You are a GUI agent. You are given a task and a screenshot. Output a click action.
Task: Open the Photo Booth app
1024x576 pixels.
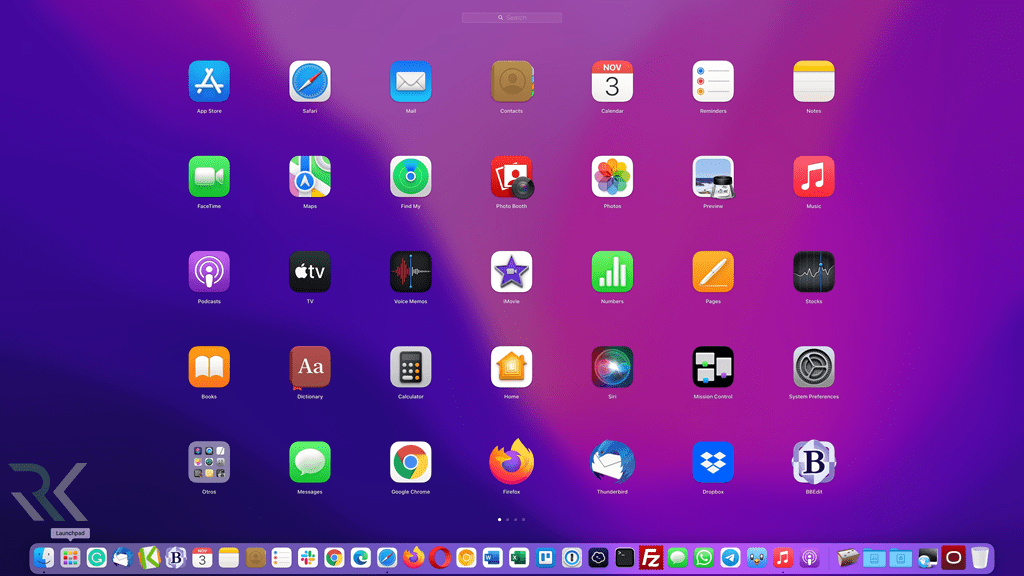(512, 176)
